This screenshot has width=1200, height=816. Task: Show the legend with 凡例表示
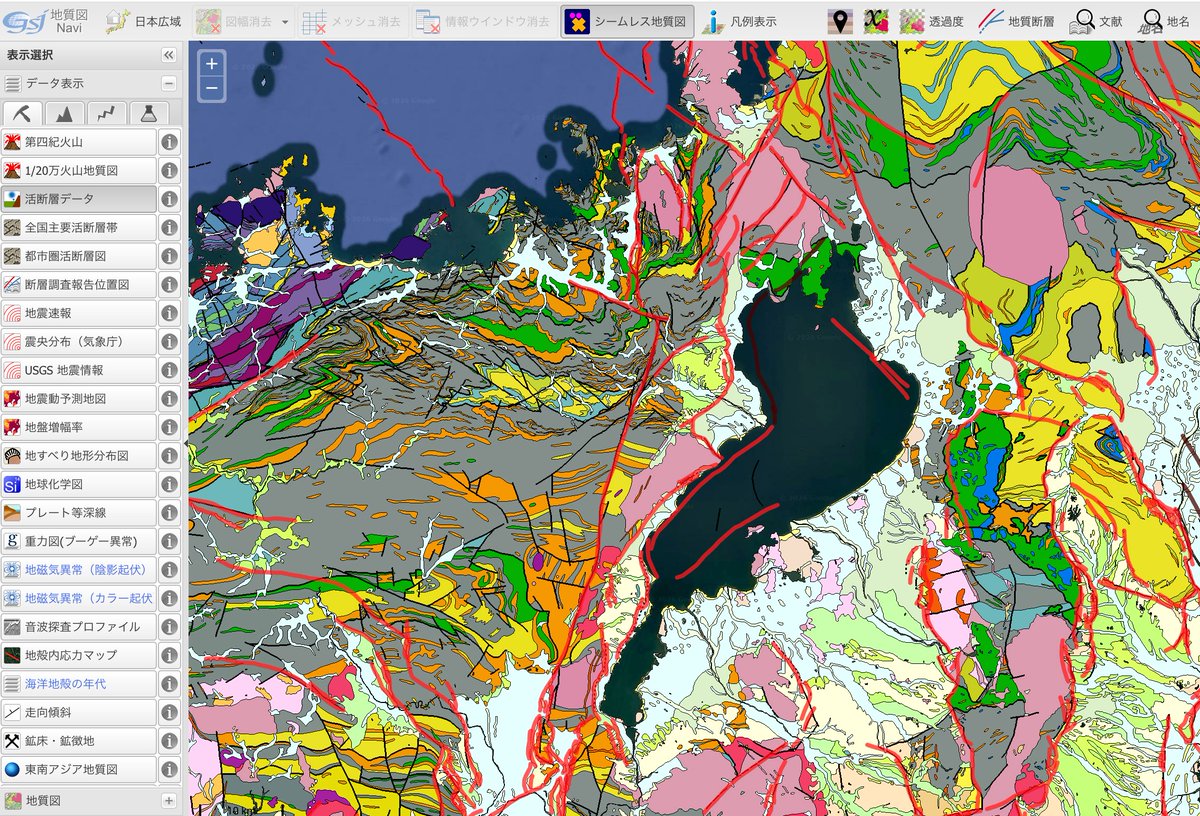[739, 21]
